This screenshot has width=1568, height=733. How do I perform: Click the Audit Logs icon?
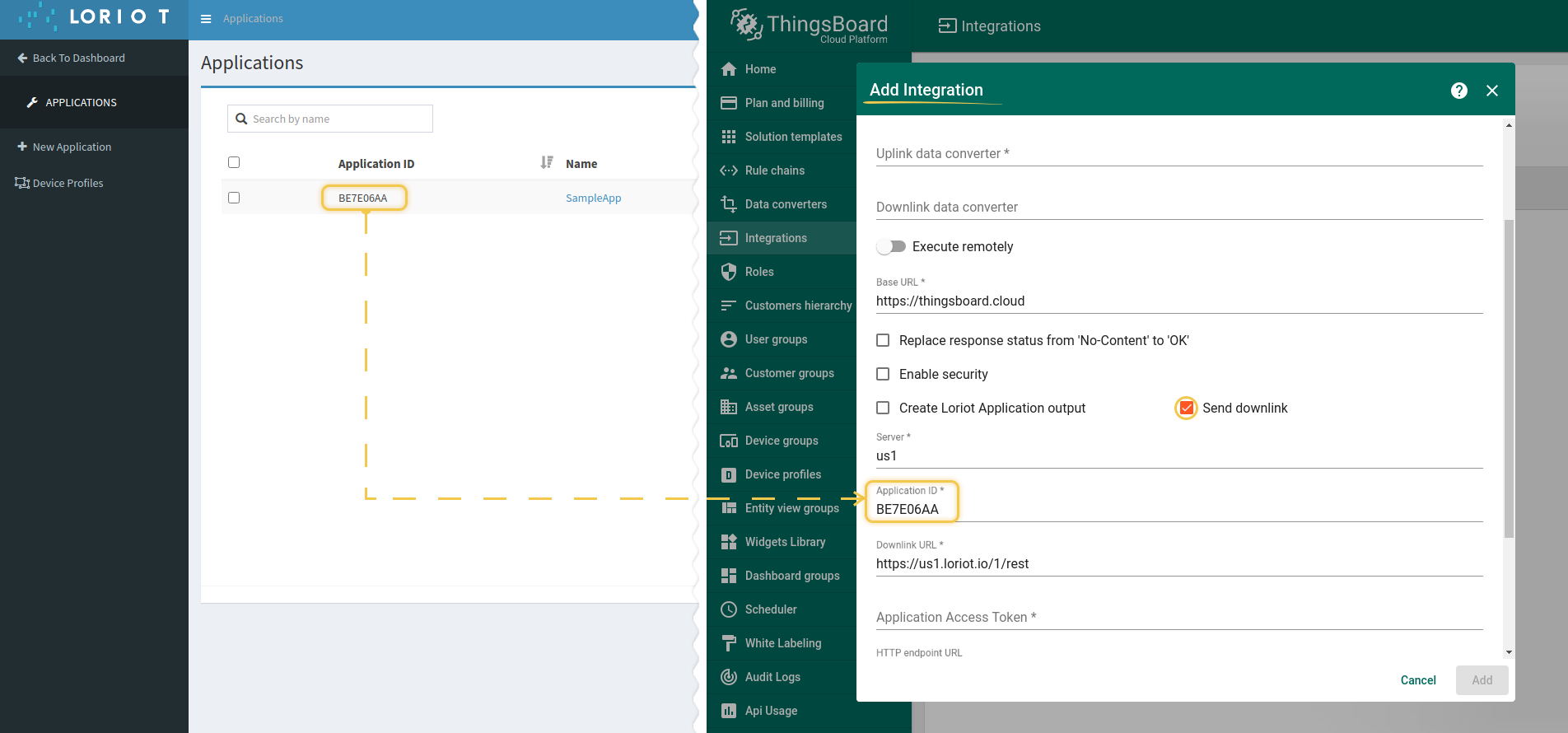[x=728, y=677]
